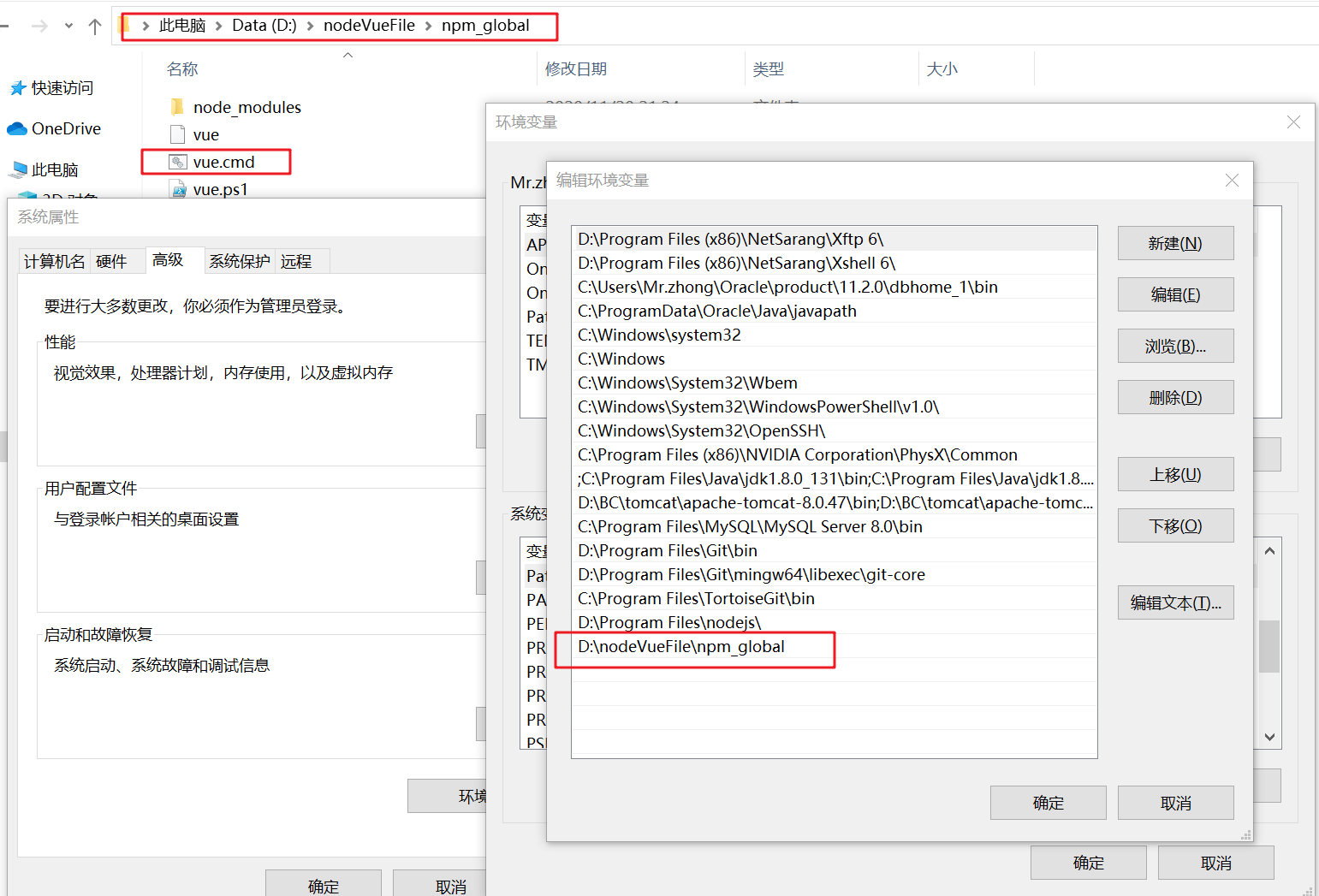Expand chevron after nodeVueFile breadcrumb
Image resolution: width=1319 pixels, height=896 pixels.
click(428, 26)
